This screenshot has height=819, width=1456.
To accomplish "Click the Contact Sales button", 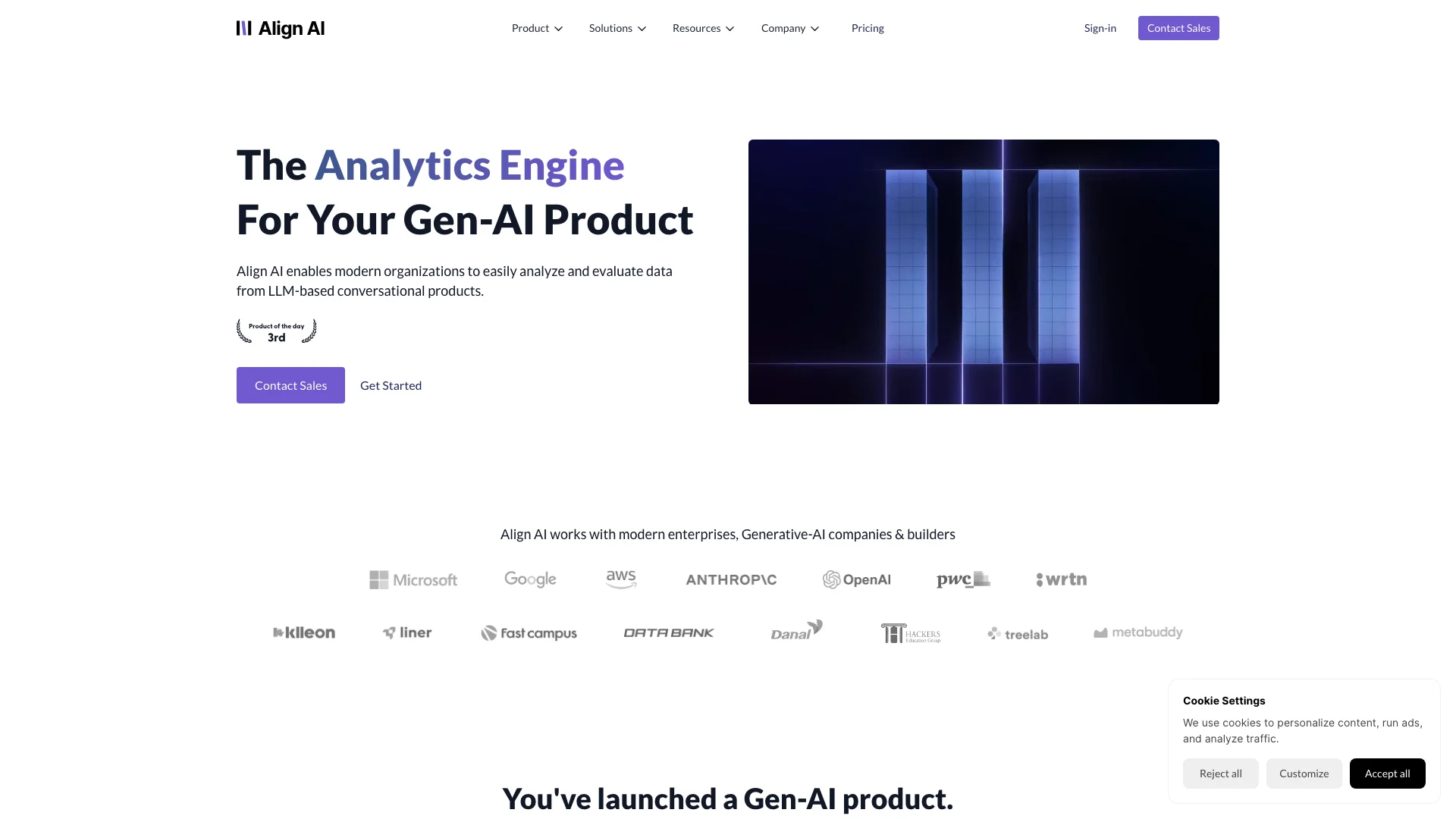I will click(x=1178, y=28).
